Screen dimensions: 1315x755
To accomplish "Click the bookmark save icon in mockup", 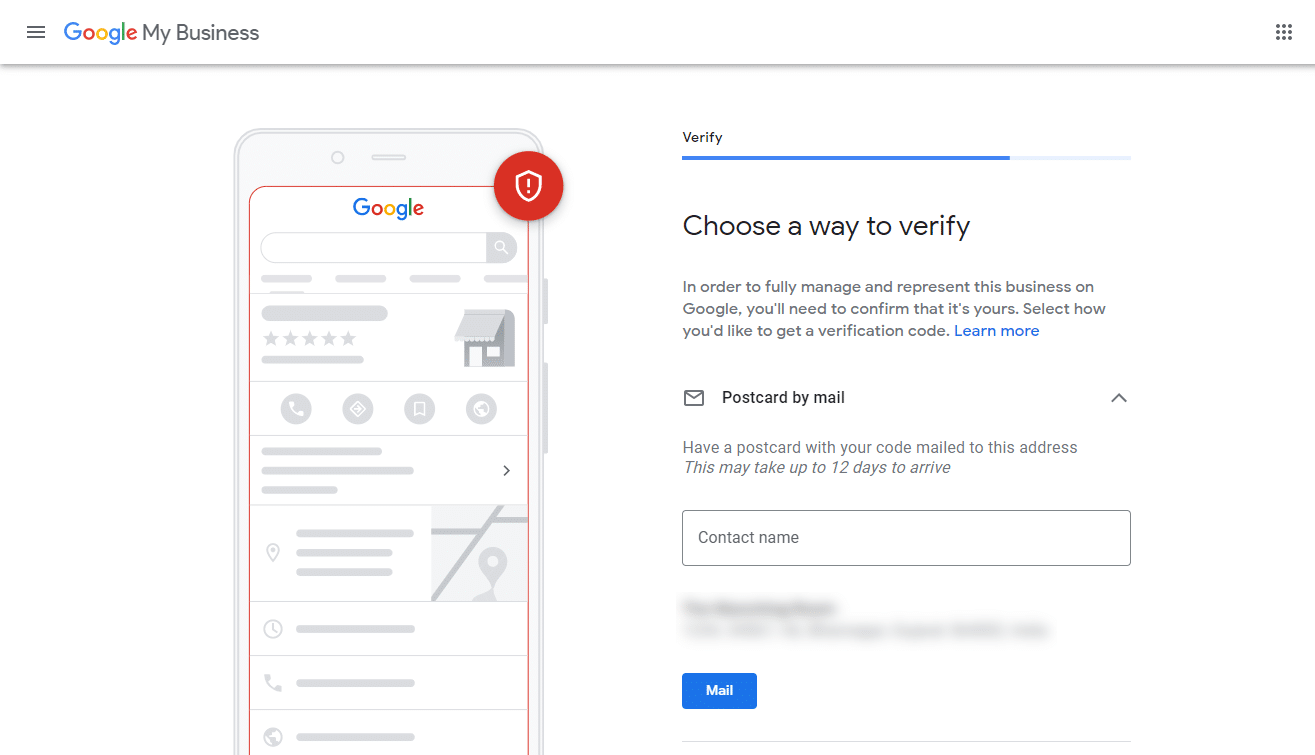I will tap(419, 409).
